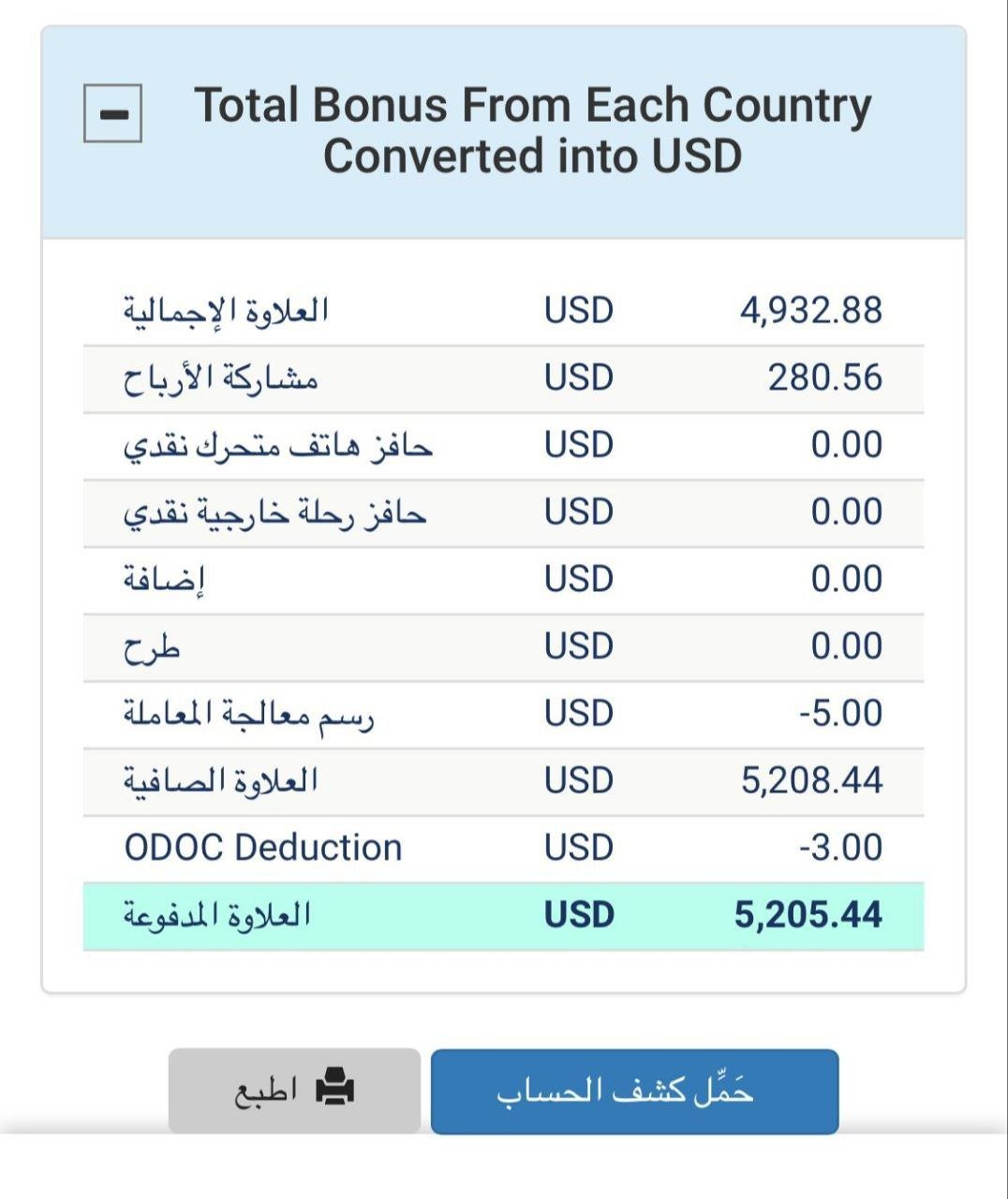This screenshot has width=1008, height=1199.
Task: Select the 'حافز رحلة خارجية نقدي' label
Action: 275,512
